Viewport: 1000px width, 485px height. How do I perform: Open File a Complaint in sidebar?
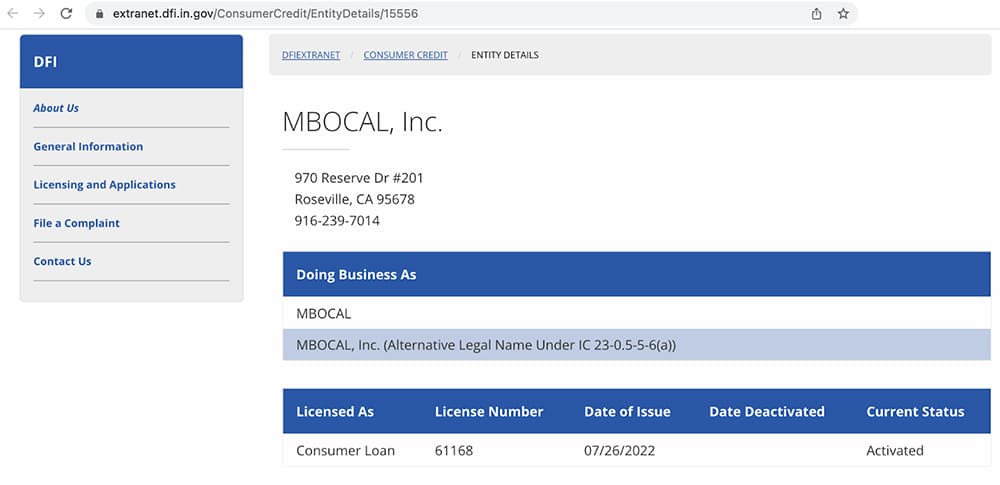coord(77,223)
